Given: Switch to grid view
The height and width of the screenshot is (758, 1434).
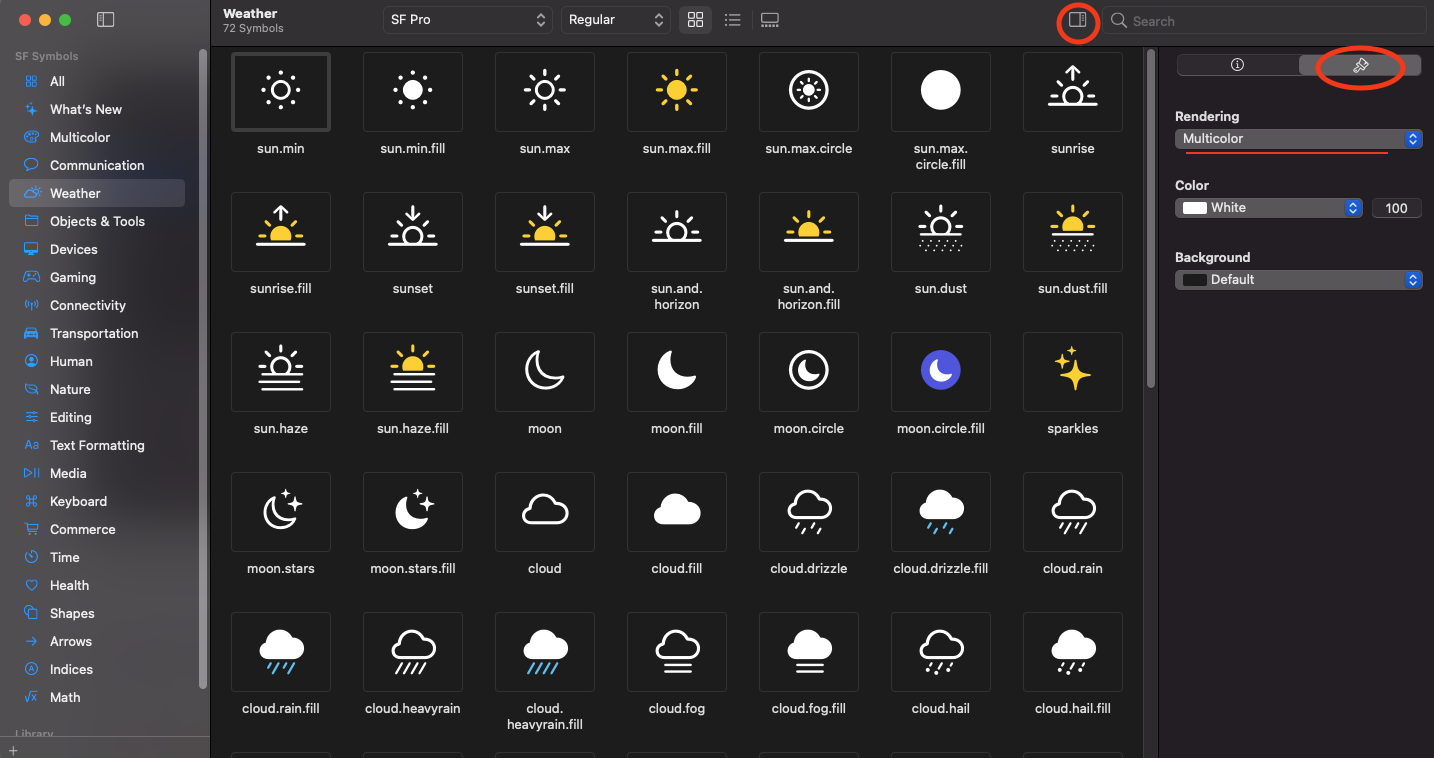Looking at the screenshot, I should [695, 20].
